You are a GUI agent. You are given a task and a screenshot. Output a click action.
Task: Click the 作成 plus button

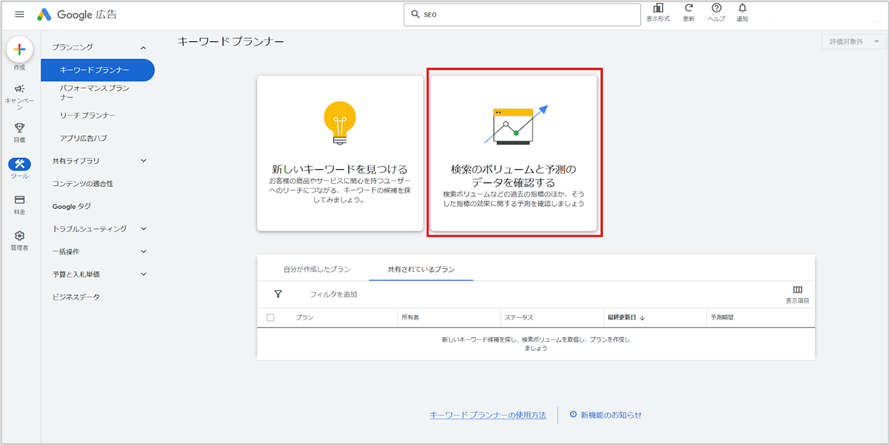pos(19,50)
